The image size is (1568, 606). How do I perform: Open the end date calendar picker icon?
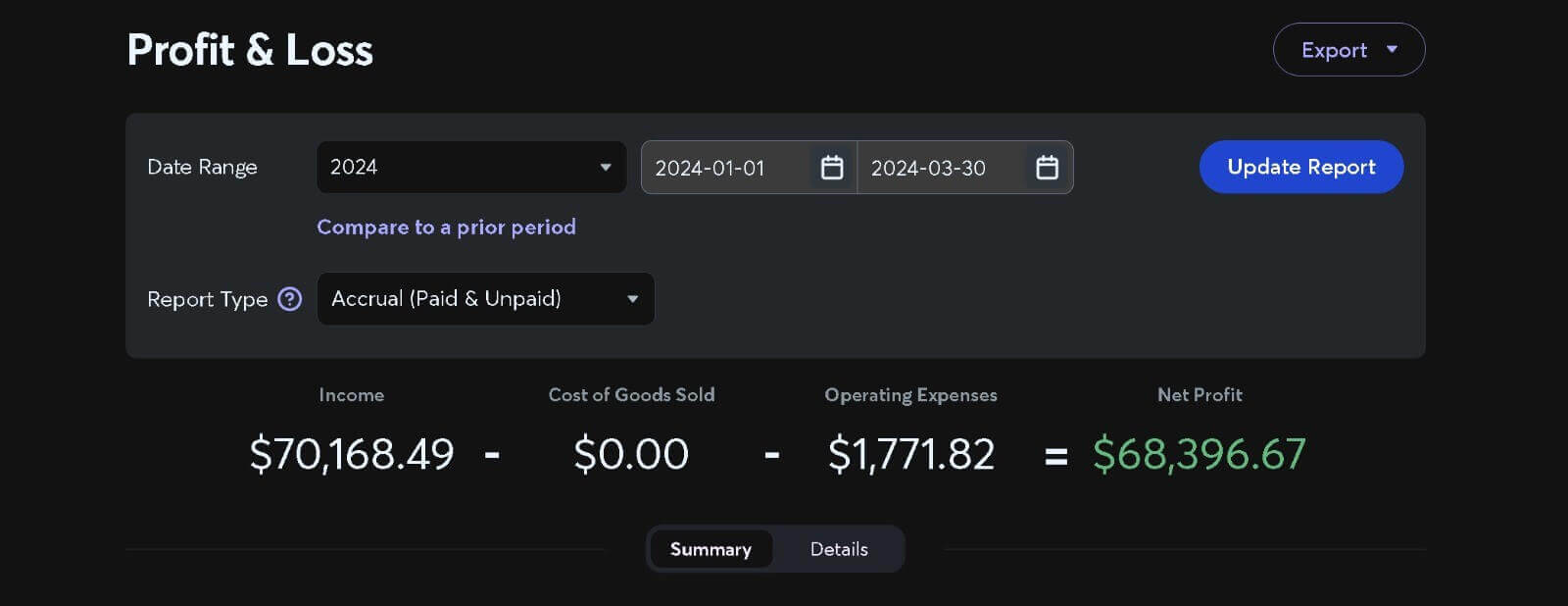(x=1047, y=168)
